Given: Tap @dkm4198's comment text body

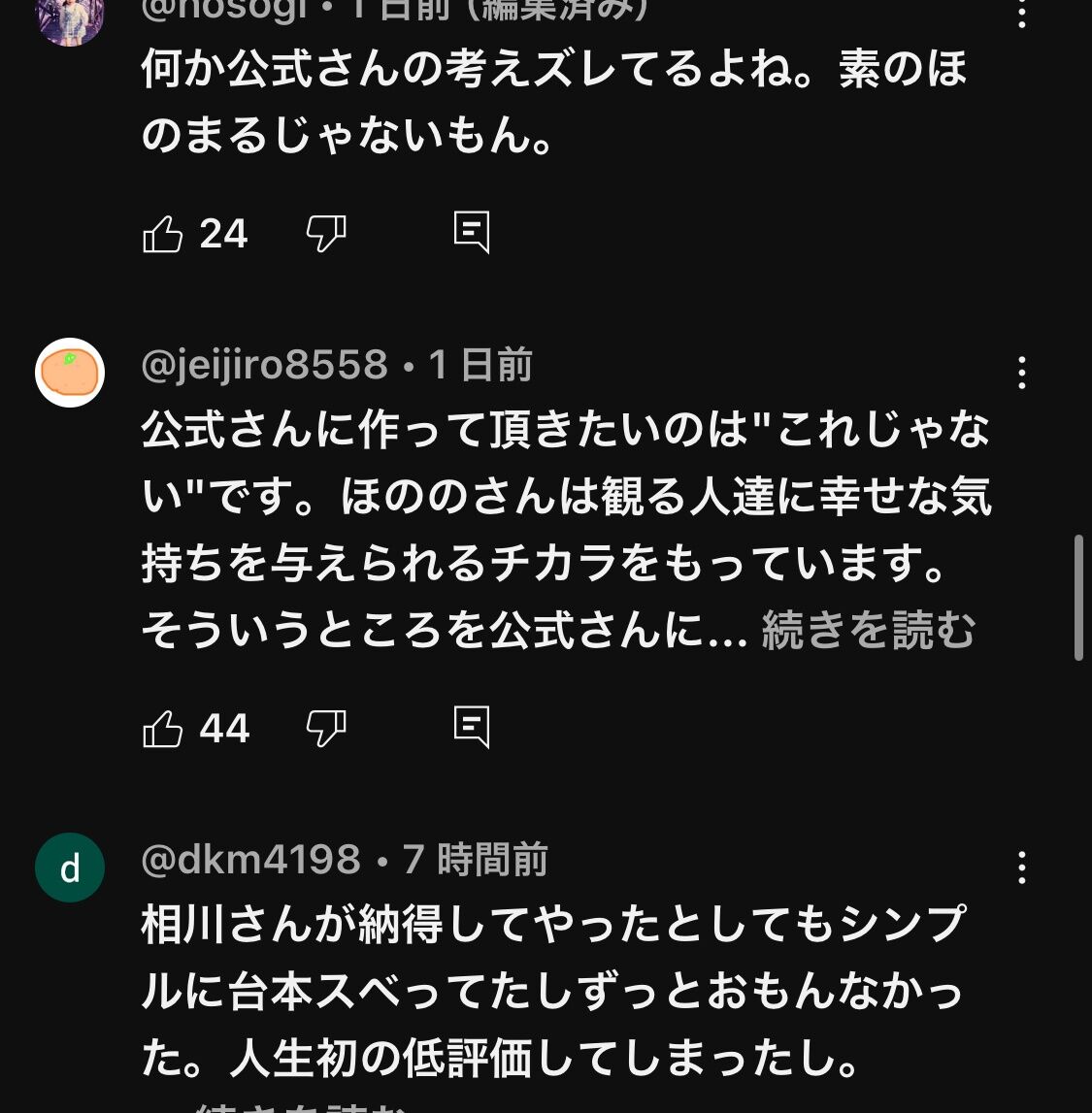Looking at the screenshot, I should tap(553, 990).
